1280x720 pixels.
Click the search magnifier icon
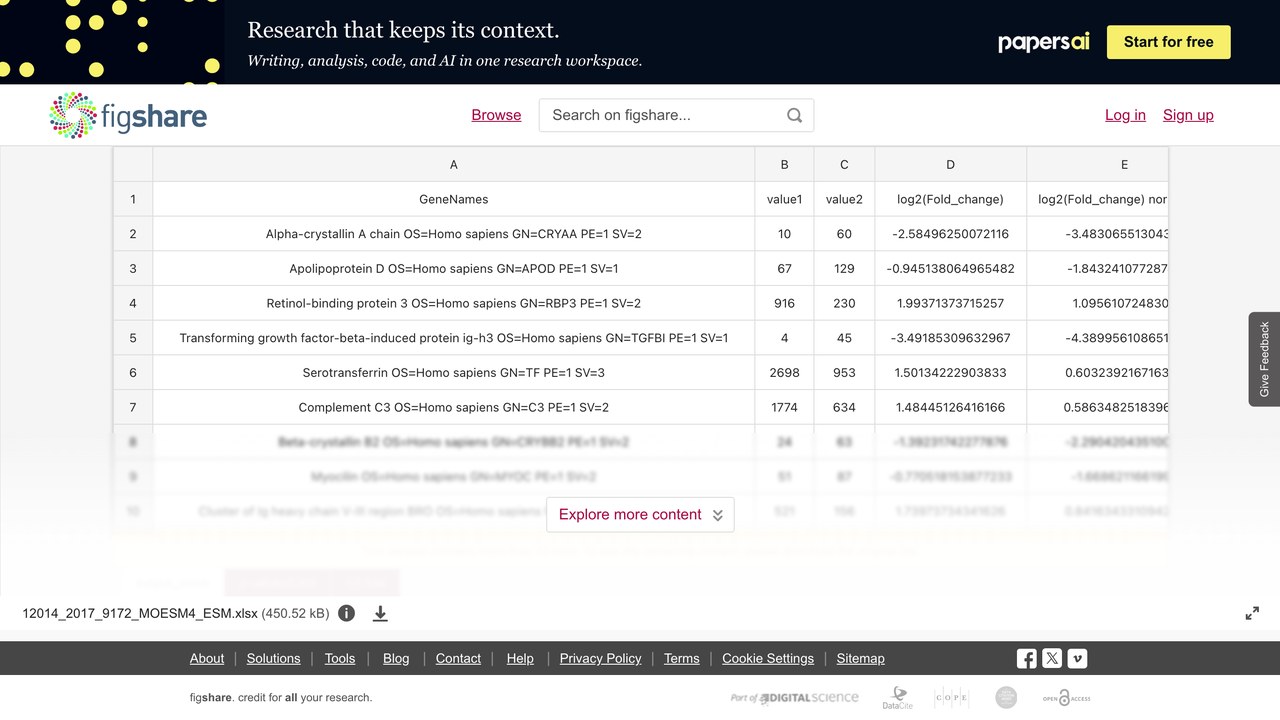[x=794, y=115]
